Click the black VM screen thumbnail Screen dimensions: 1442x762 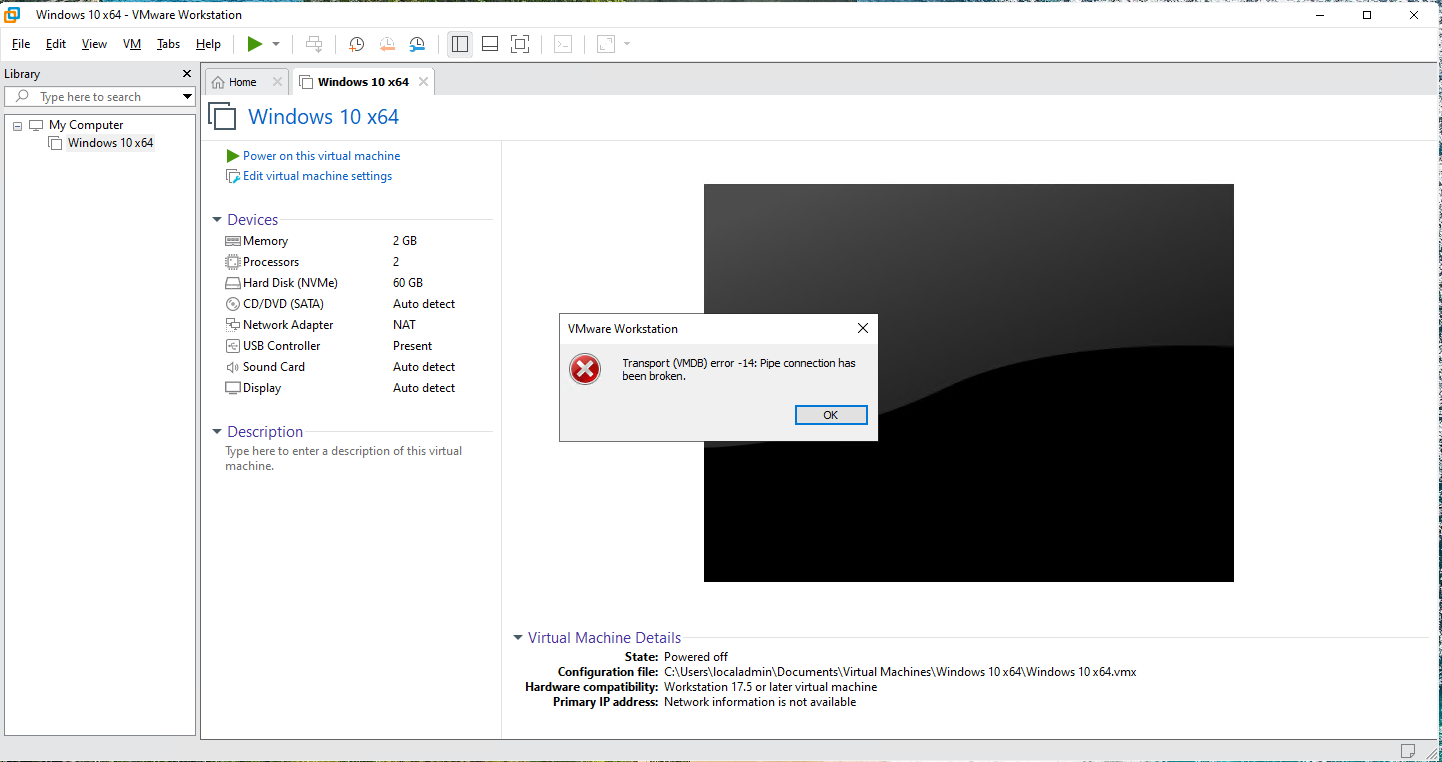[x=968, y=382]
